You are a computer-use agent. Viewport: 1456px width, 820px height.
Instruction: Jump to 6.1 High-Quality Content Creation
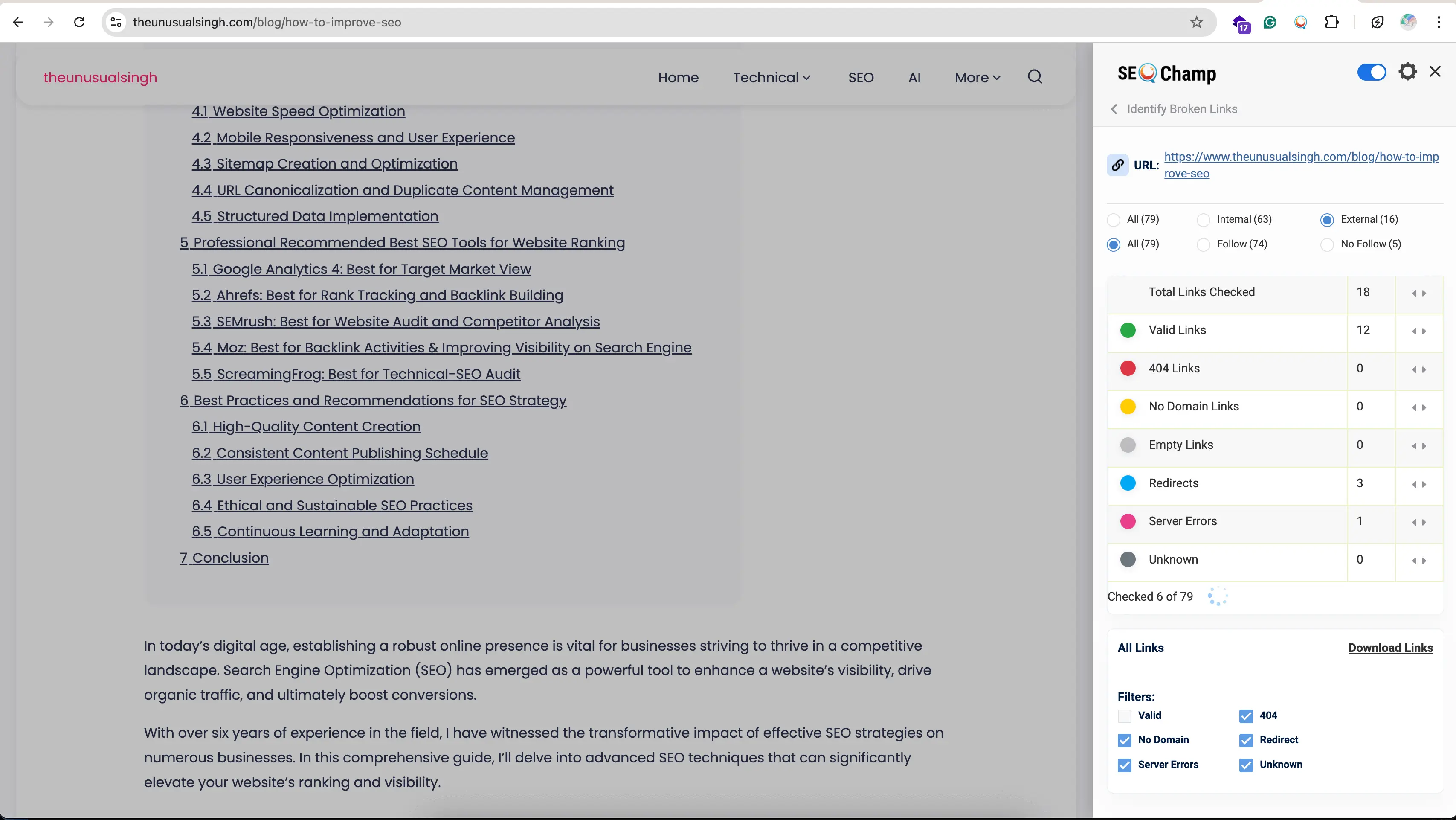(306, 426)
